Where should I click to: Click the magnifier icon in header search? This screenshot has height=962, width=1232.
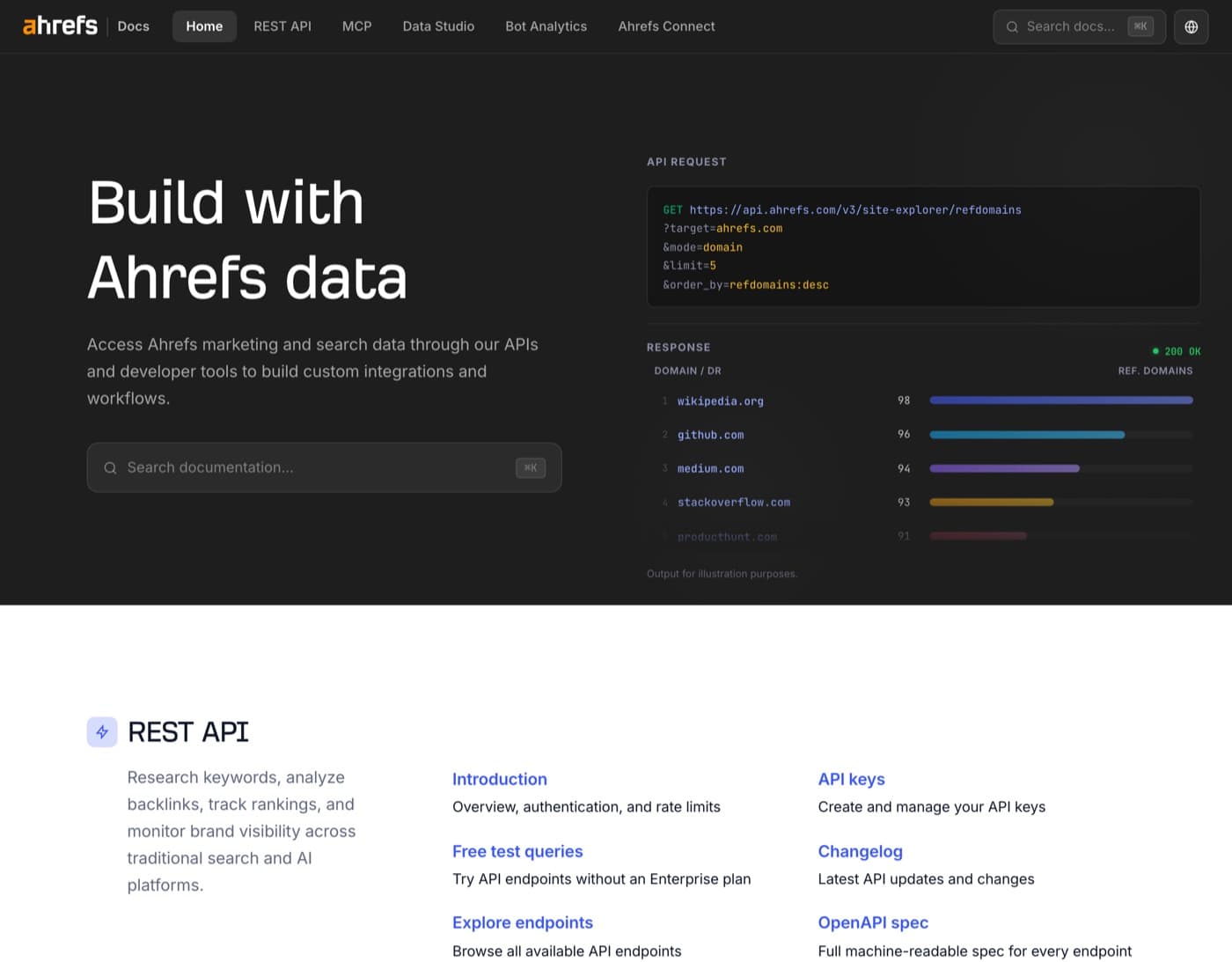click(1012, 26)
